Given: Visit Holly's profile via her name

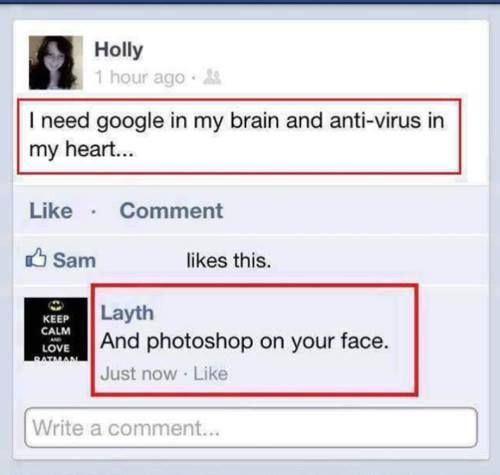Looking at the screenshot, I should [x=119, y=50].
